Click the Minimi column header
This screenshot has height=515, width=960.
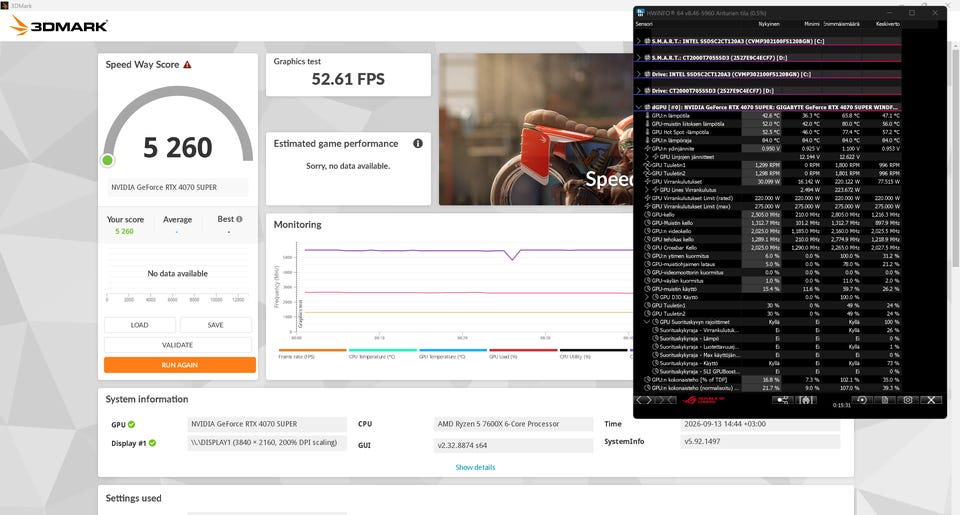pyautogui.click(x=812, y=24)
